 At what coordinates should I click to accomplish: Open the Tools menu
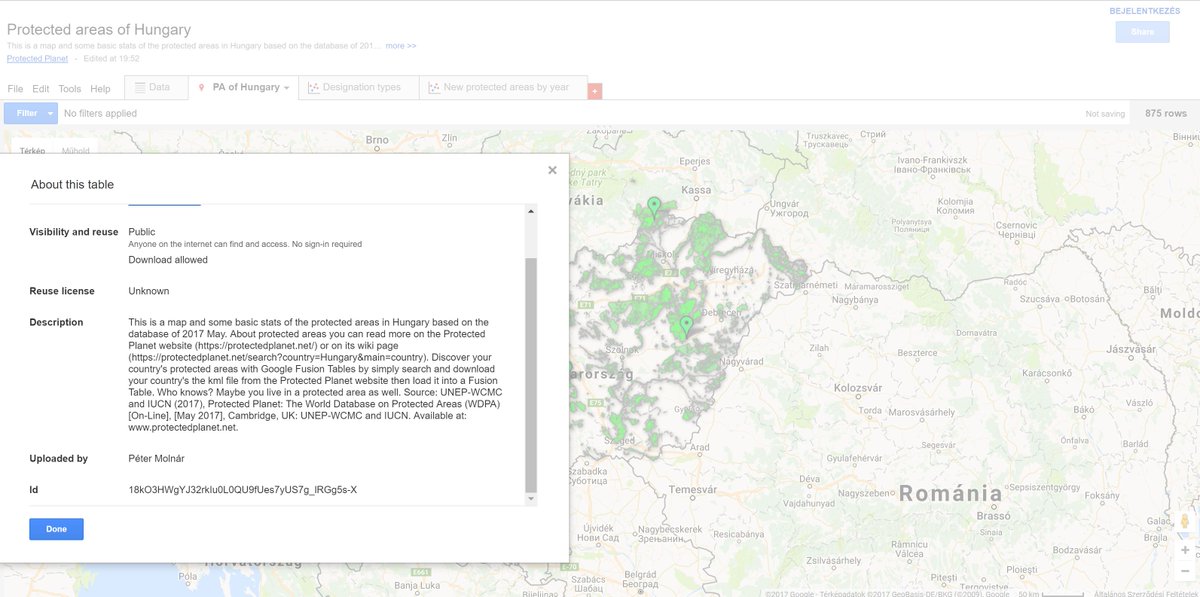pos(70,89)
